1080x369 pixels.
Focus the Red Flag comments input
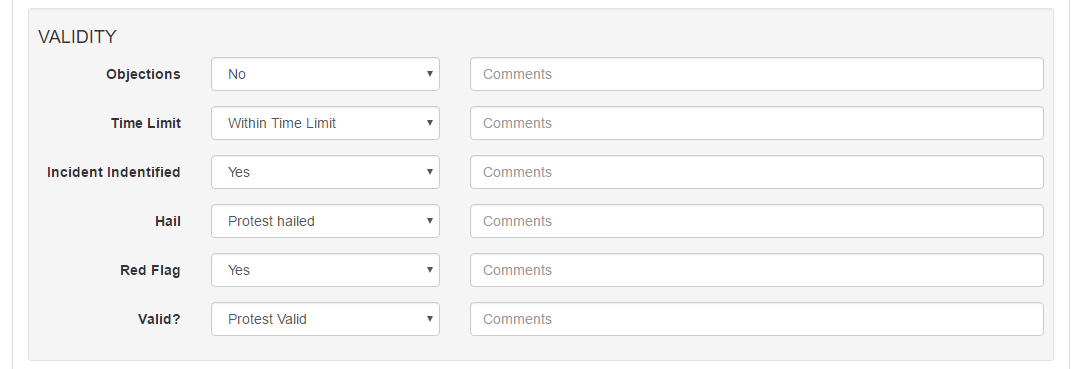[756, 270]
